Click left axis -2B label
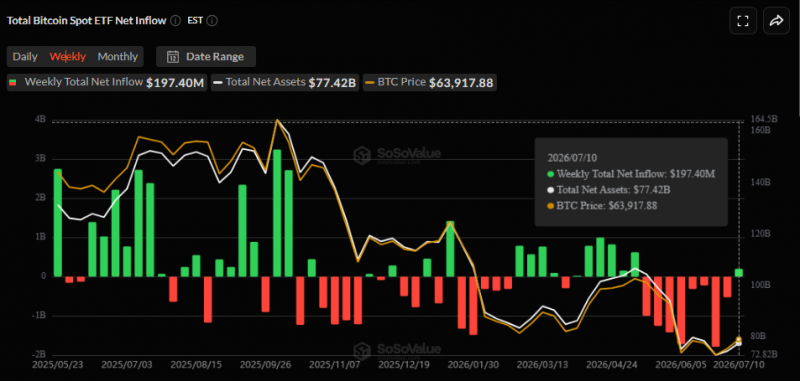Viewport: 800px width, 381px height. click(39, 354)
